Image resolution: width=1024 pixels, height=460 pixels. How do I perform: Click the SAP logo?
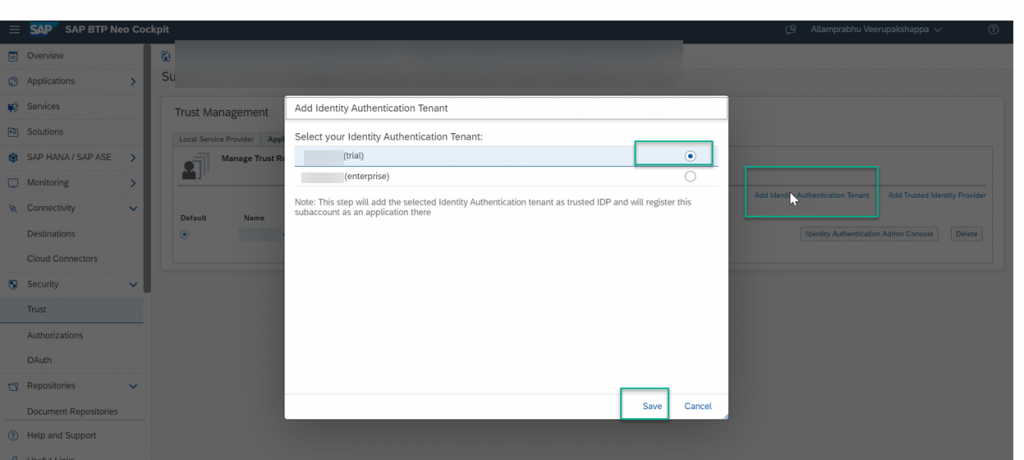tap(43, 30)
